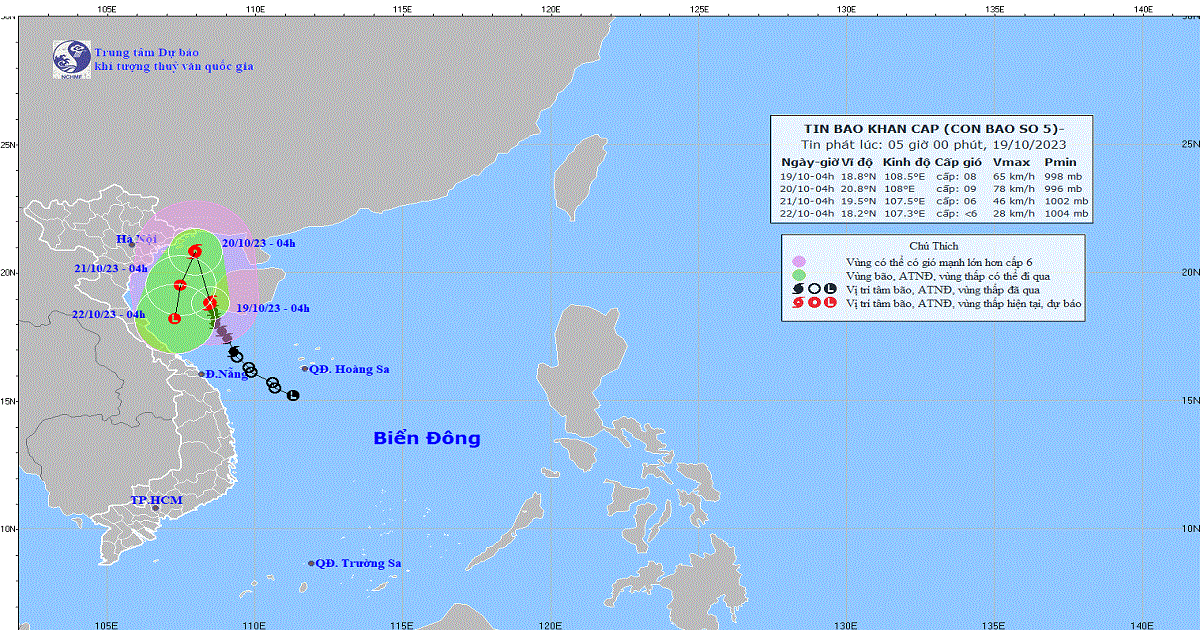Click the red L circle in legend
The height and width of the screenshot is (630, 1200).
(830, 302)
